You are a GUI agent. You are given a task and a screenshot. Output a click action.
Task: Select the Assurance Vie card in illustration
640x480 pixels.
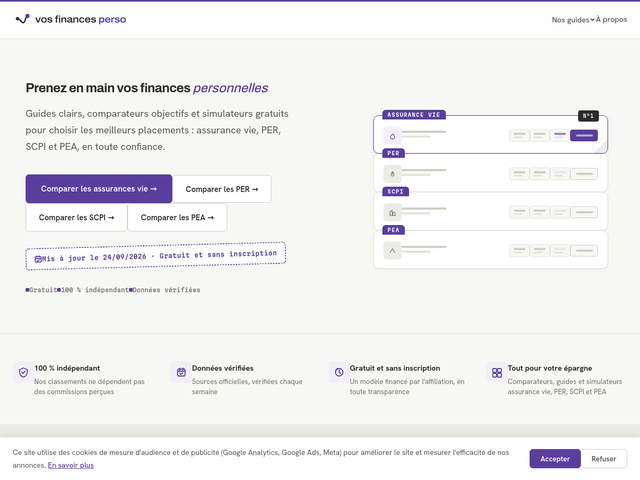point(490,134)
